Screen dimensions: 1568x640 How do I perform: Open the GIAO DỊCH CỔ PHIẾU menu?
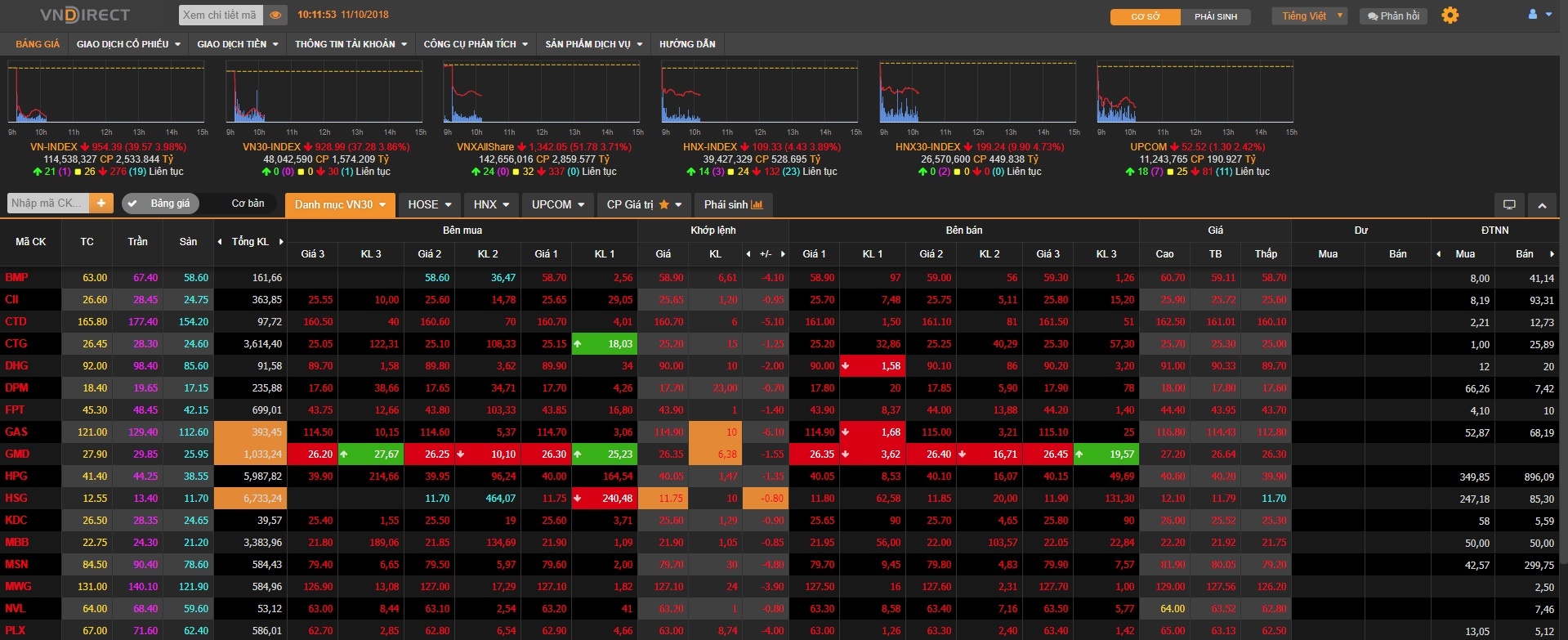pos(128,44)
